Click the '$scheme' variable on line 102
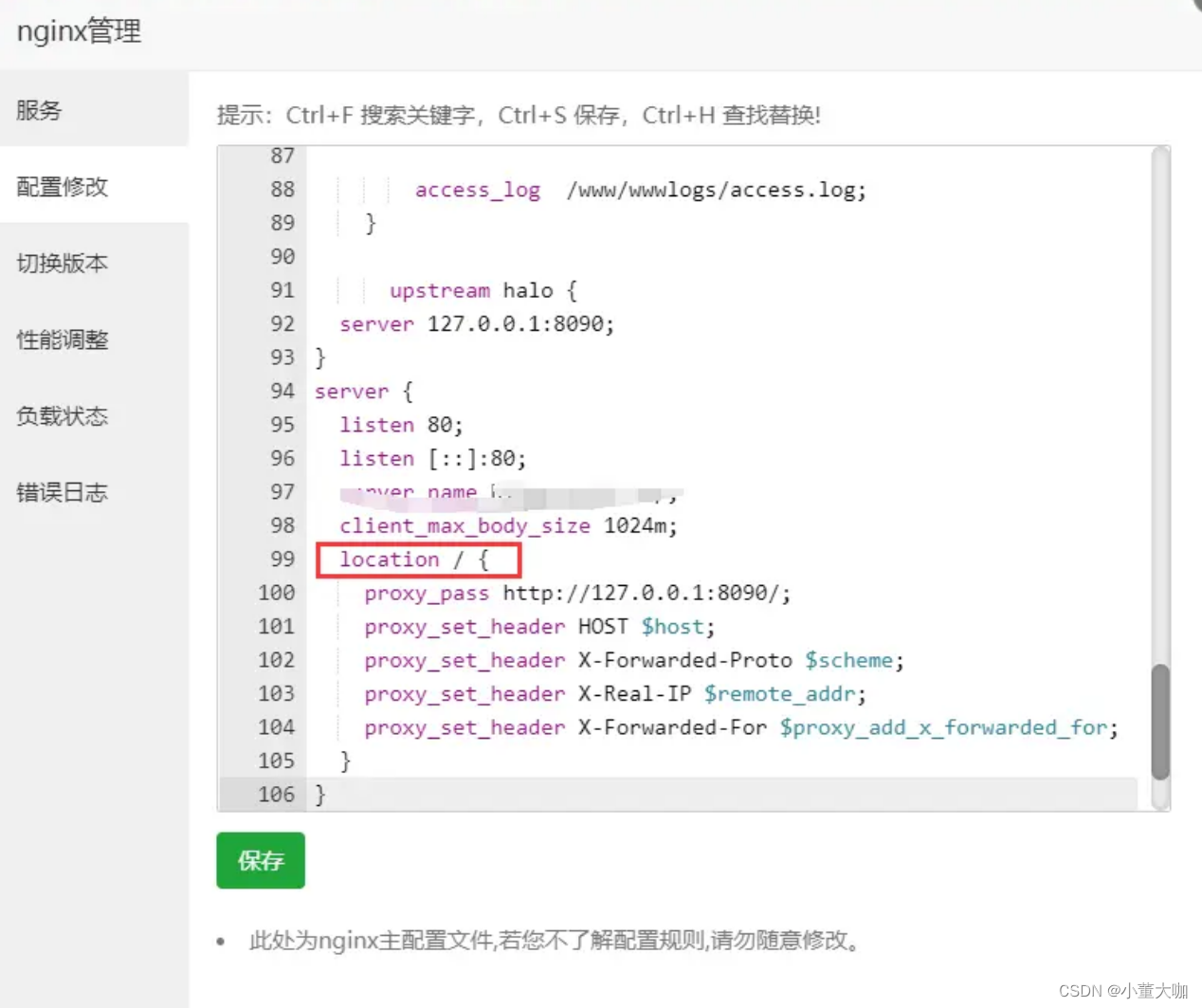 pos(848,661)
